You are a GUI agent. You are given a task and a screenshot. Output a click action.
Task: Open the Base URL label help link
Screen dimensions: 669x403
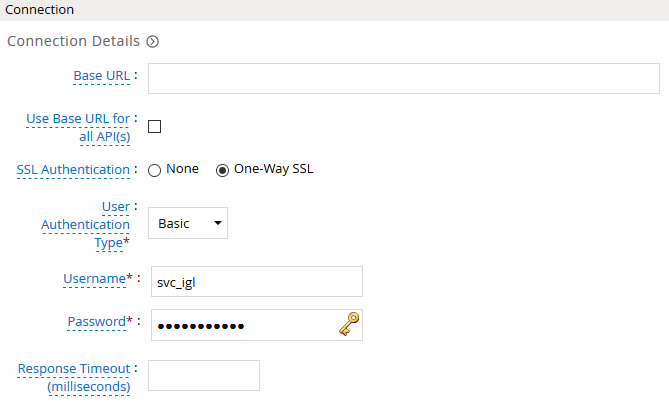(x=102, y=75)
